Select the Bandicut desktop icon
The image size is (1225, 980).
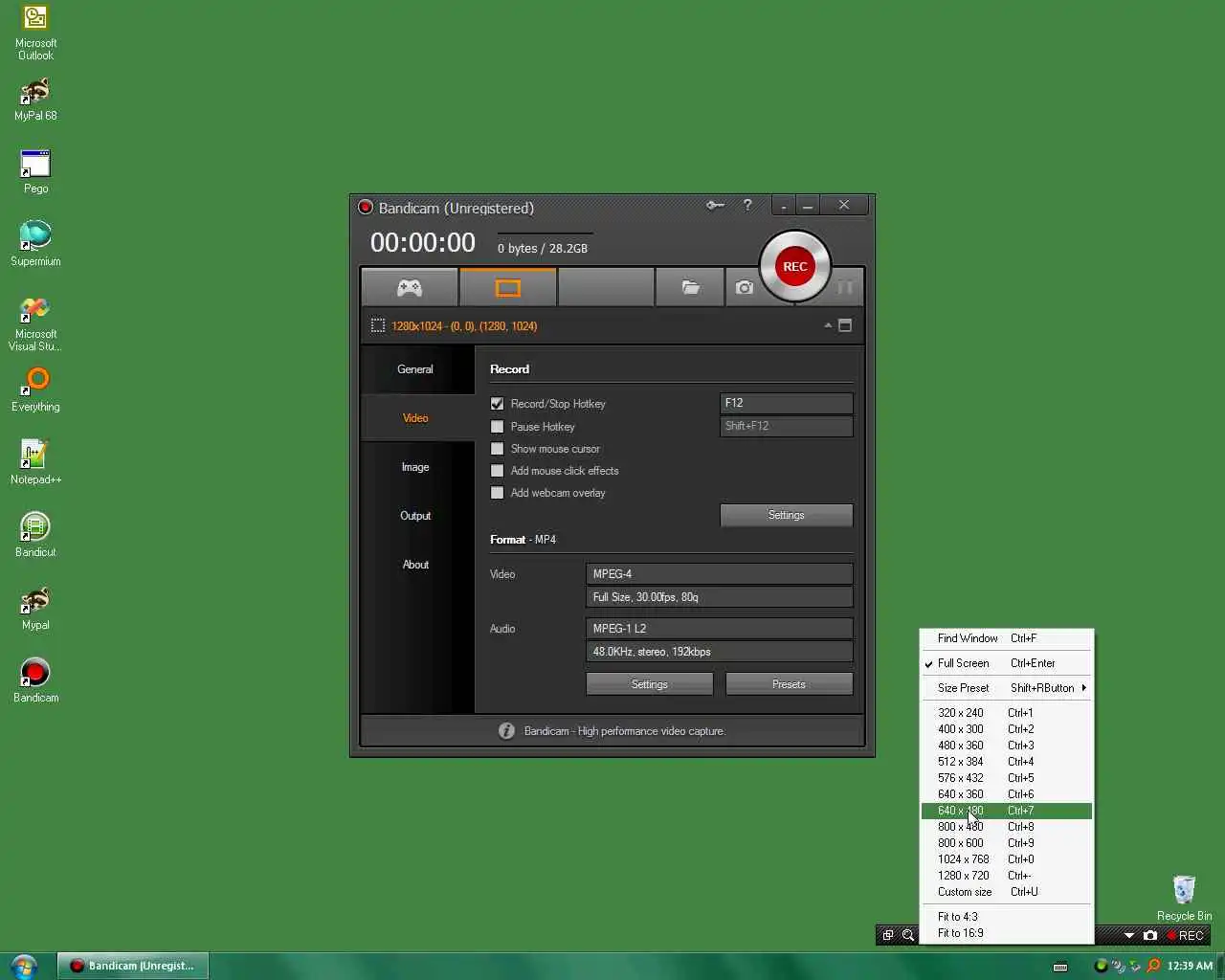click(35, 535)
